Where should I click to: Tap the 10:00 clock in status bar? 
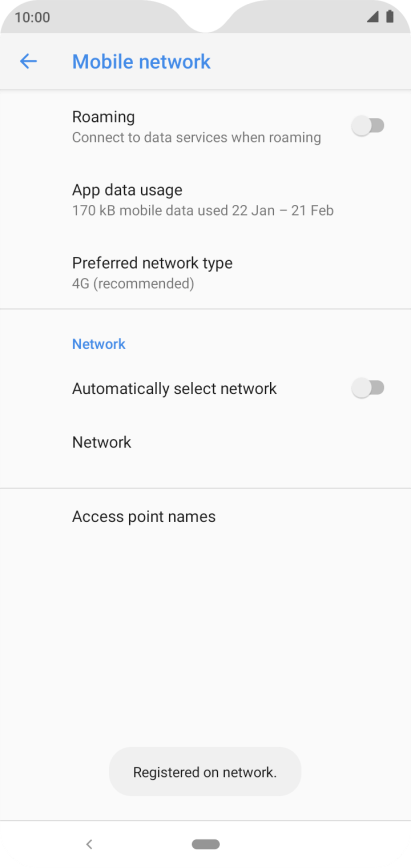[x=32, y=17]
